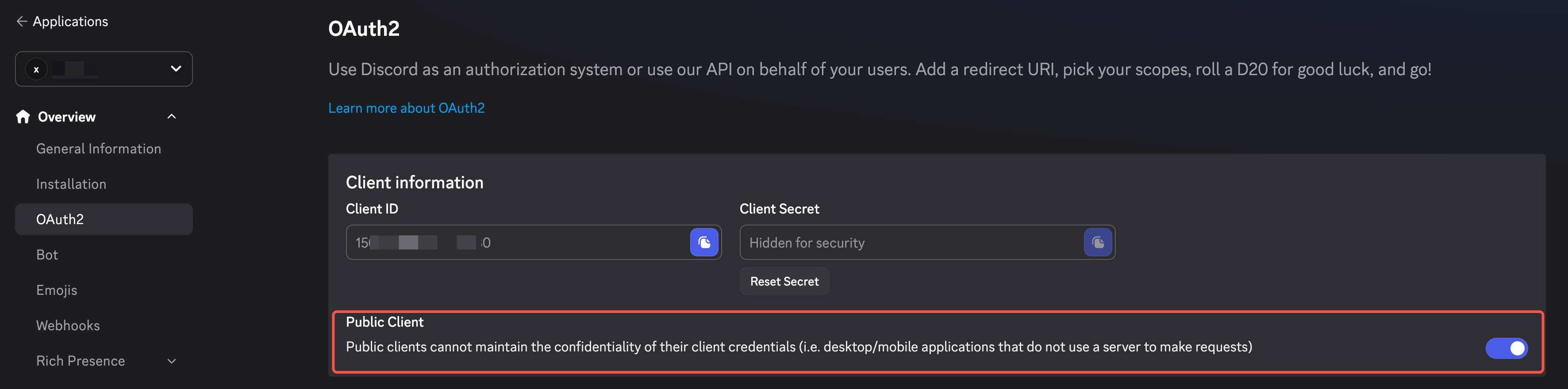Click the Client Secret hidden field
The width and height of the screenshot is (1568, 389).
928,243
